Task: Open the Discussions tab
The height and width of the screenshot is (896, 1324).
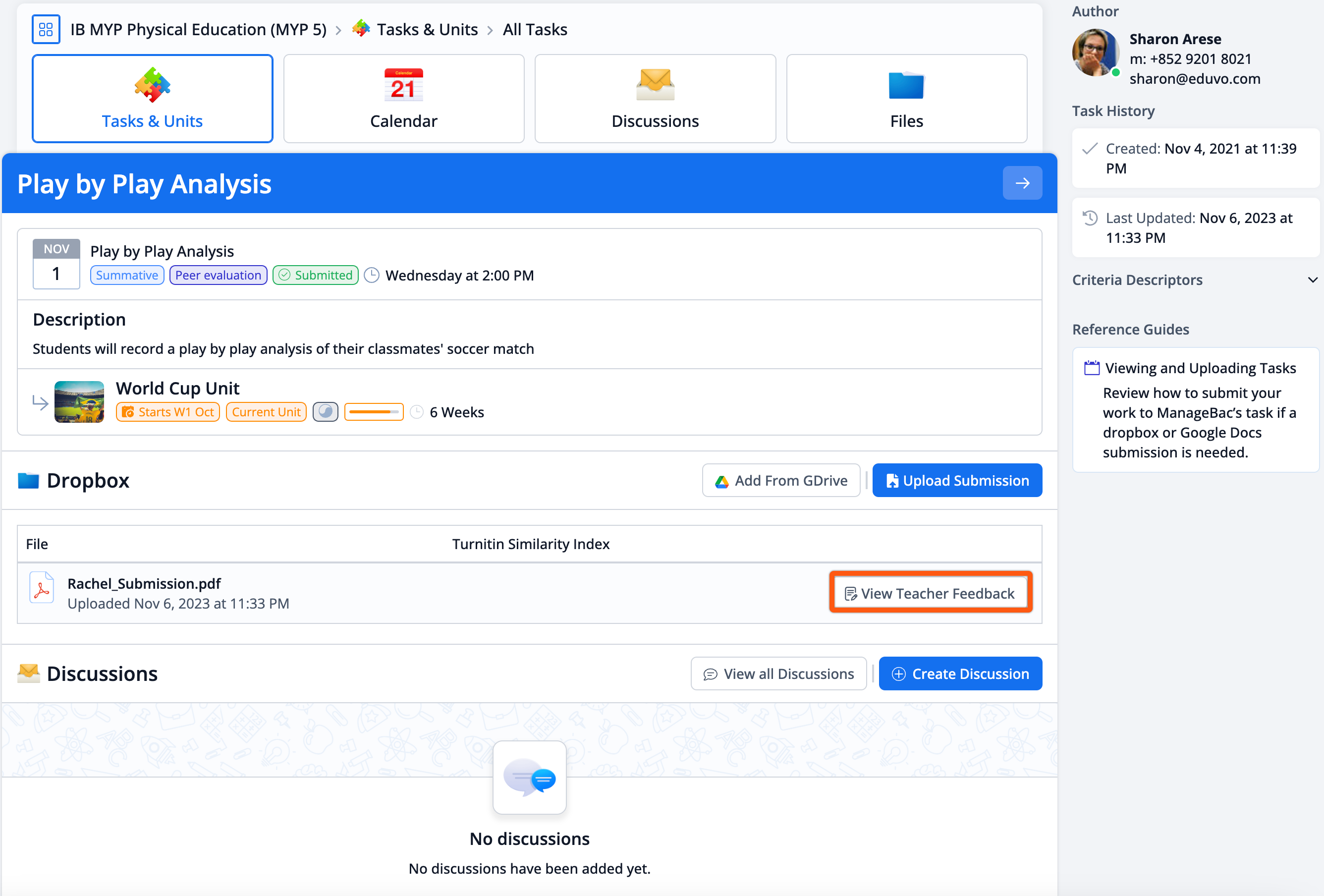Action: click(655, 99)
